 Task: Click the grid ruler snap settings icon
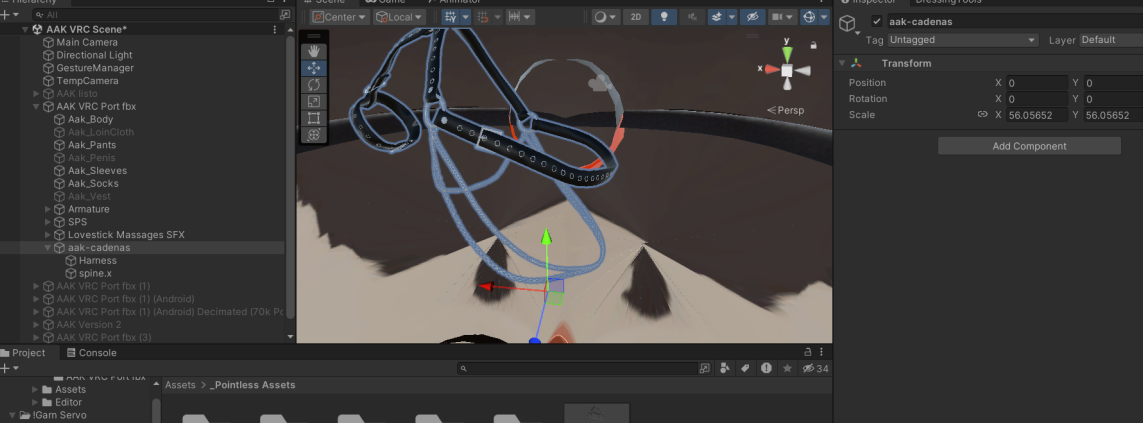coord(514,17)
